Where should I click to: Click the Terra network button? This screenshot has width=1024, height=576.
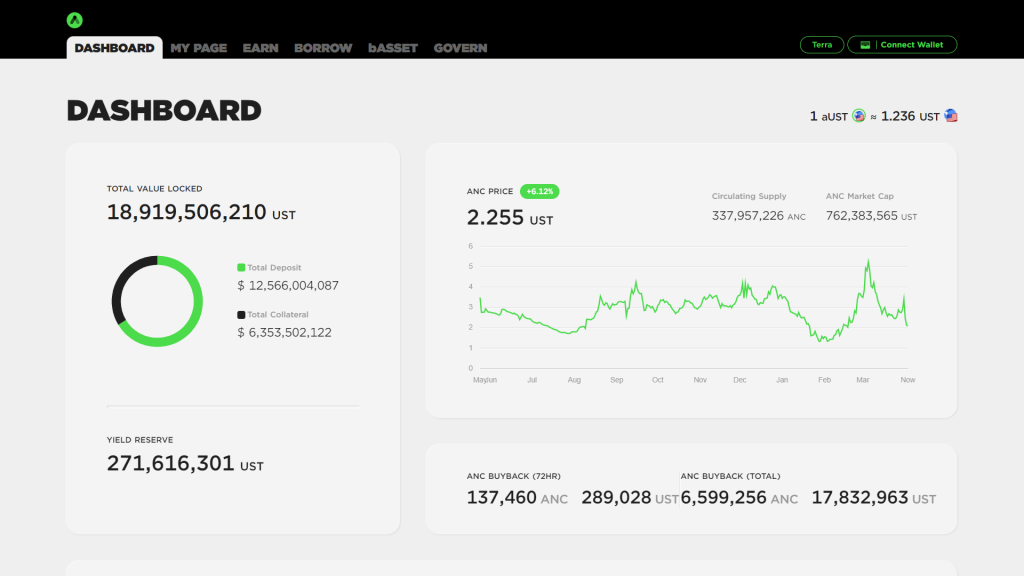click(x=822, y=44)
